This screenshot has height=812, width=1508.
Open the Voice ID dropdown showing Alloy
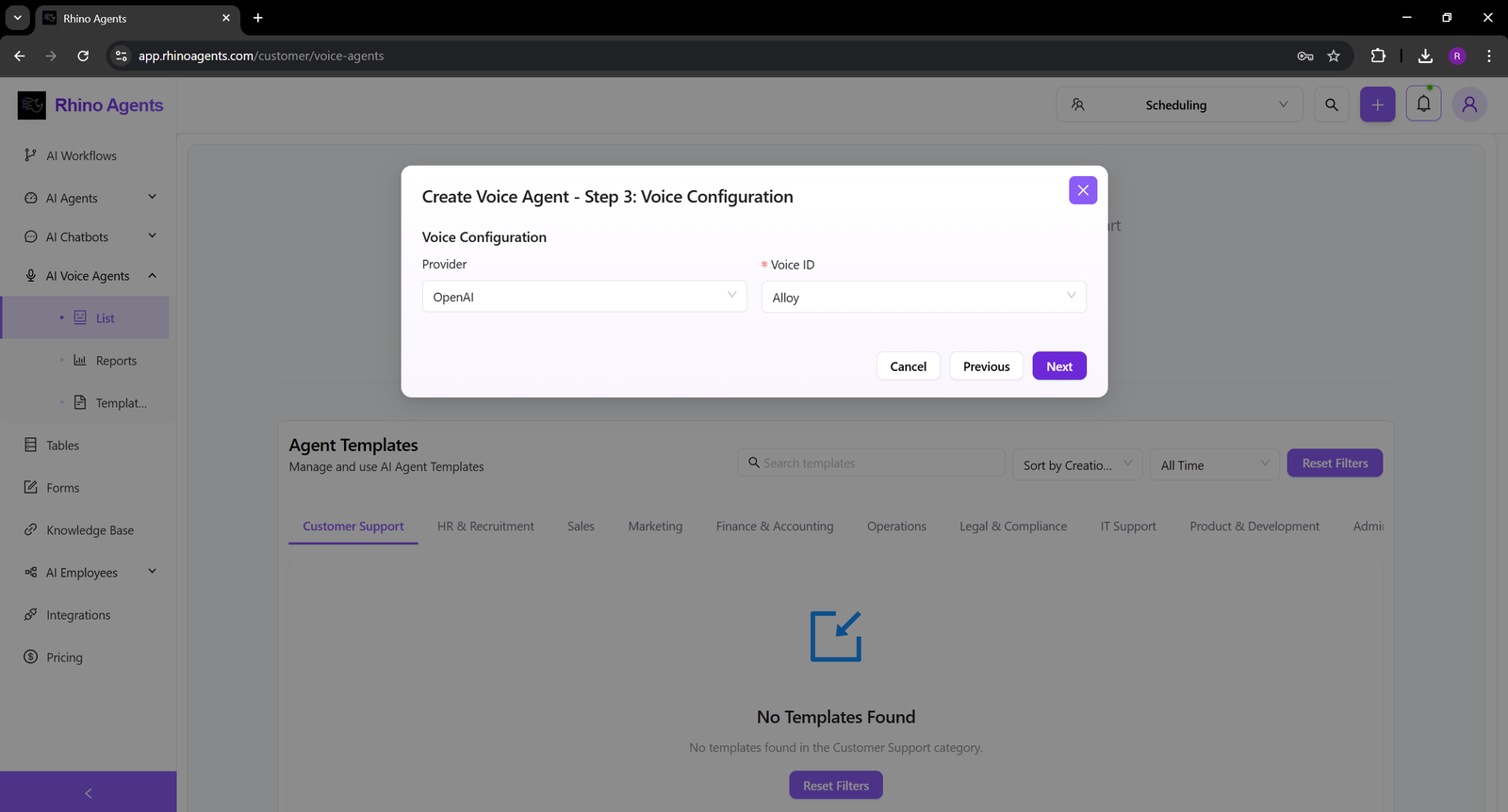pyautogui.click(x=924, y=297)
